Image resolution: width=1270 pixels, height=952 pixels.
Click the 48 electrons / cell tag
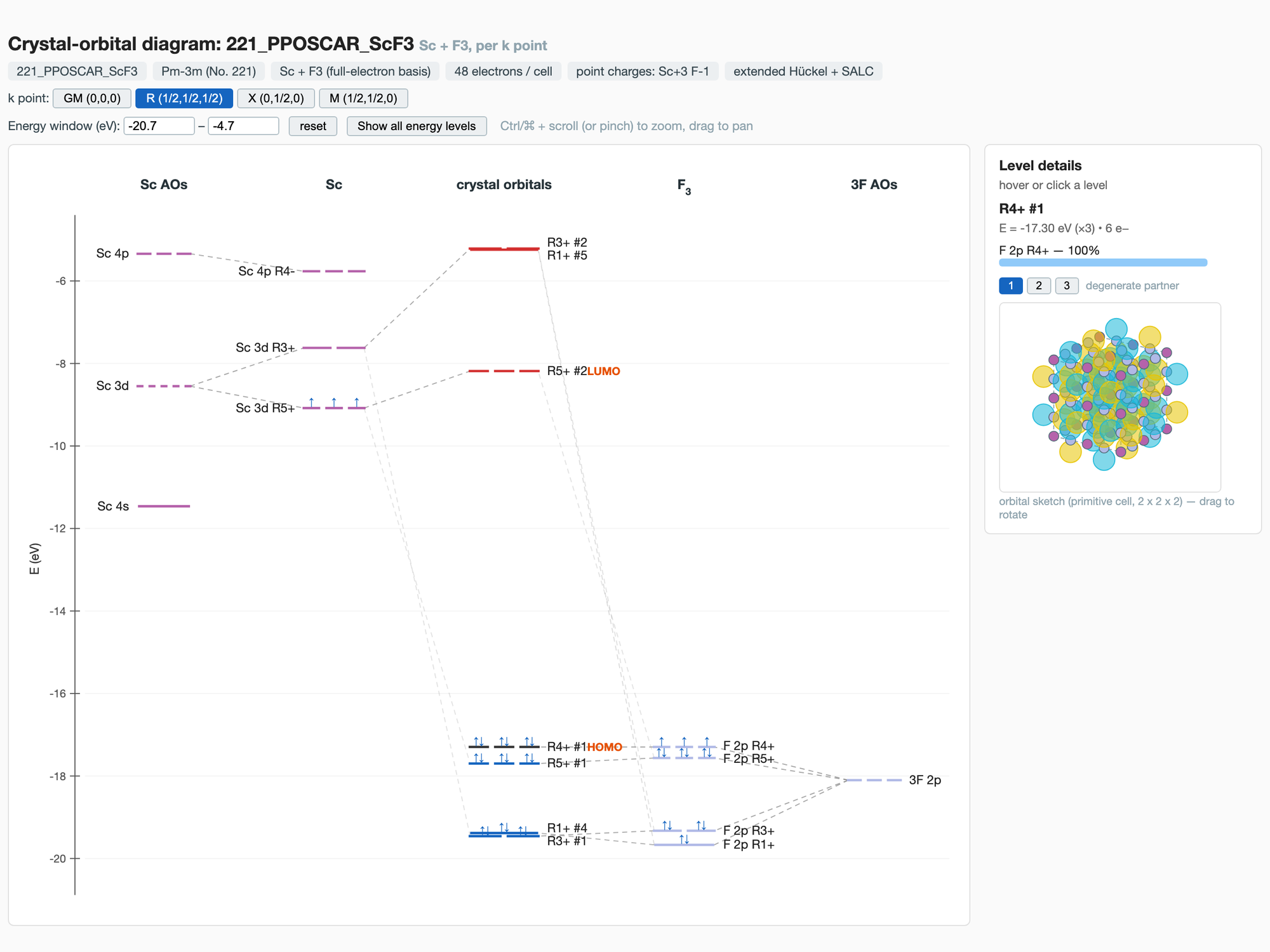[x=503, y=71]
